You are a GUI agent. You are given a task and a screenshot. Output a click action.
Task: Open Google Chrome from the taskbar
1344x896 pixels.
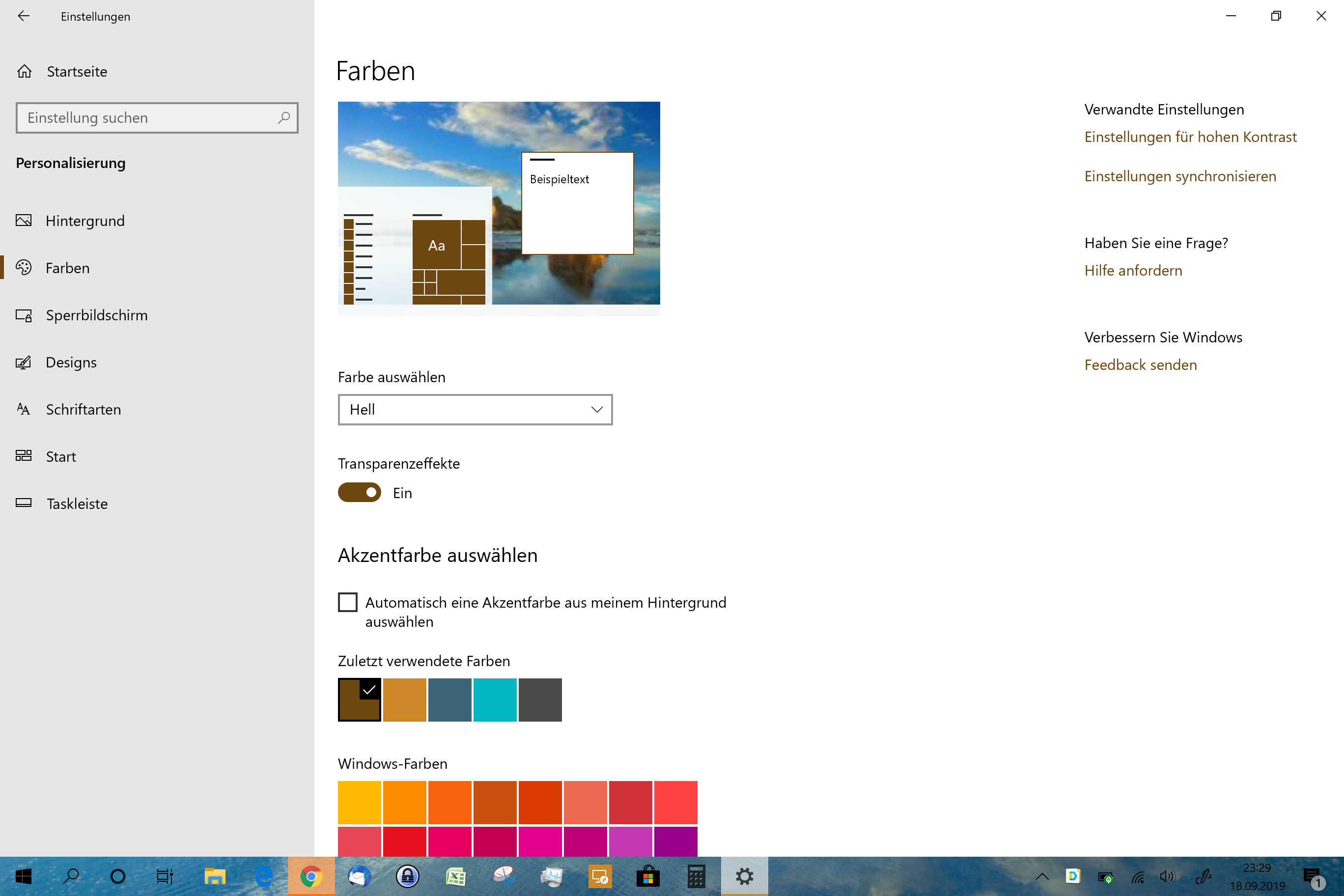pyautogui.click(x=311, y=876)
